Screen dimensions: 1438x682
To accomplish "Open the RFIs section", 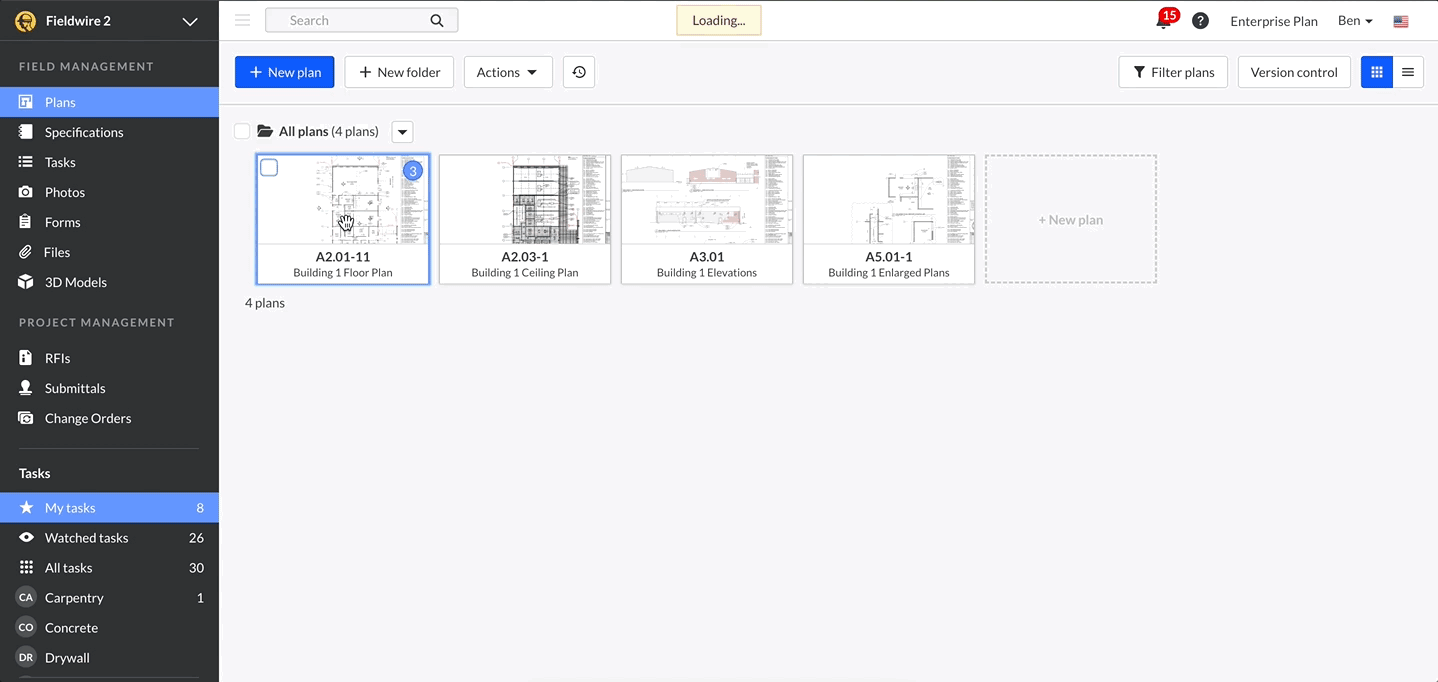I will point(57,358).
